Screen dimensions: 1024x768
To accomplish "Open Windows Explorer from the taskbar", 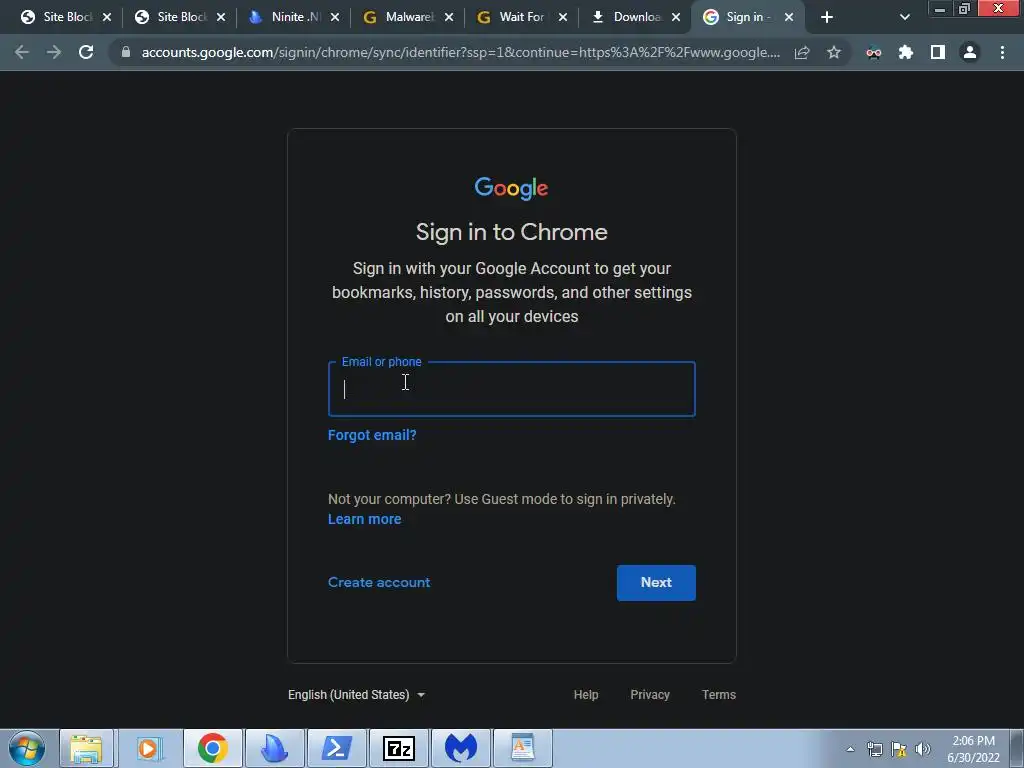I will 86,748.
